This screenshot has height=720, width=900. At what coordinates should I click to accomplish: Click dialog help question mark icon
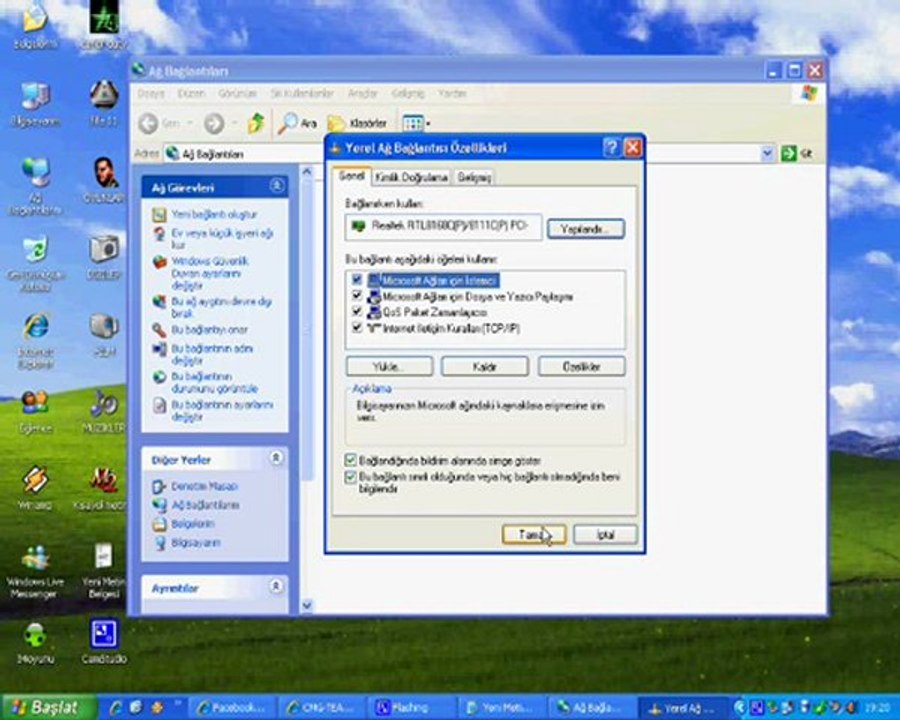click(x=611, y=148)
